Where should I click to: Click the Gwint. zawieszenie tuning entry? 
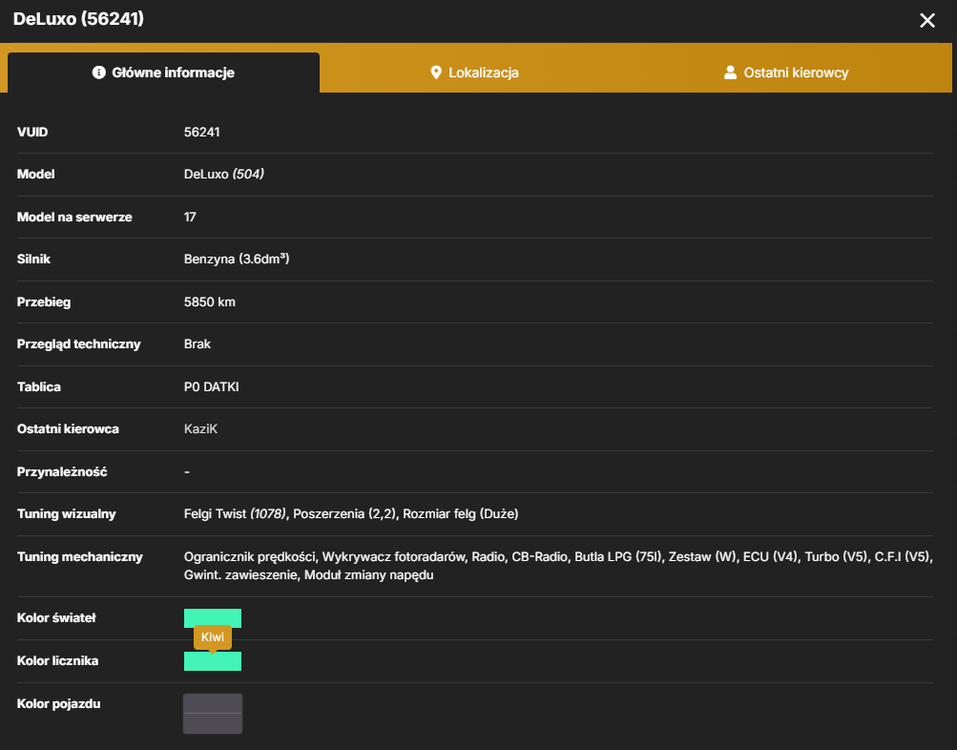click(x=240, y=575)
